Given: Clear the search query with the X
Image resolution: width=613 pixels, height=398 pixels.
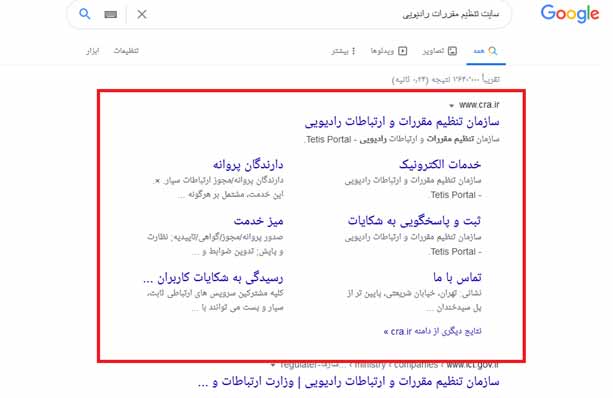Looking at the screenshot, I should 142,14.
